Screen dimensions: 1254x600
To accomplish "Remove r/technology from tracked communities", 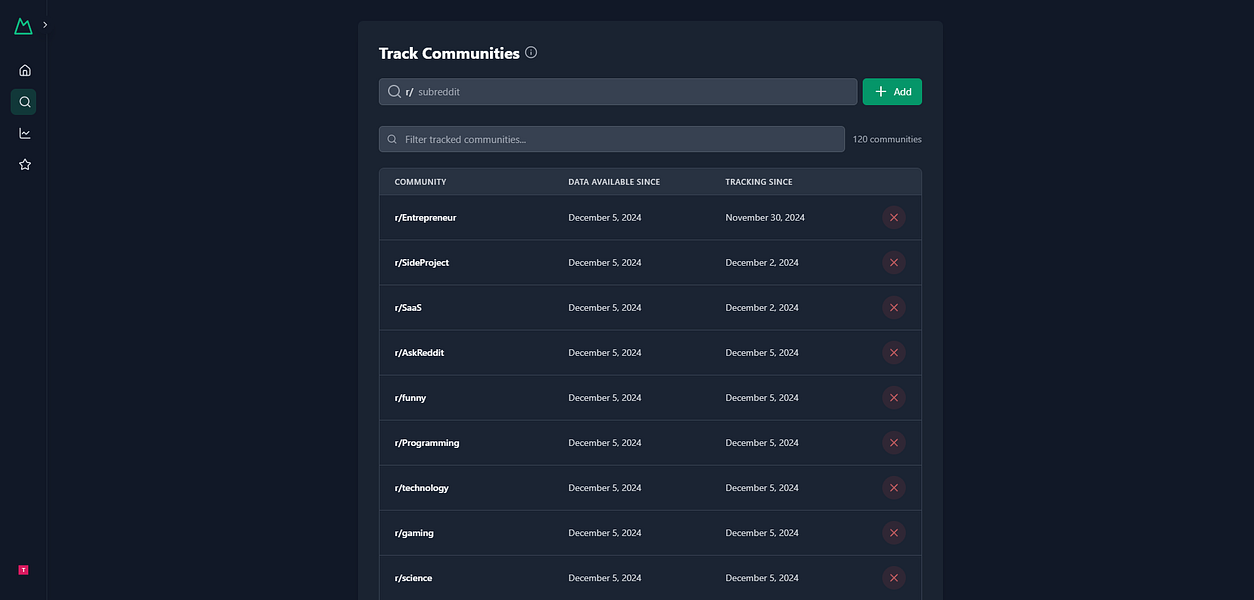I will click(894, 487).
